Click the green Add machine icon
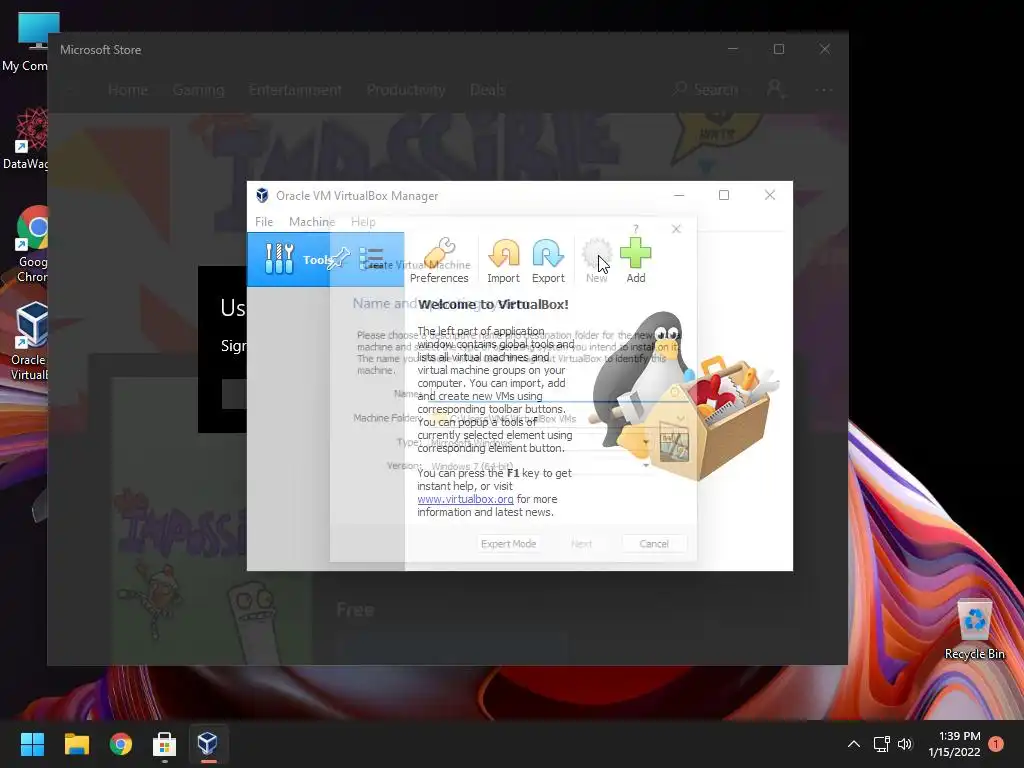 point(635,260)
